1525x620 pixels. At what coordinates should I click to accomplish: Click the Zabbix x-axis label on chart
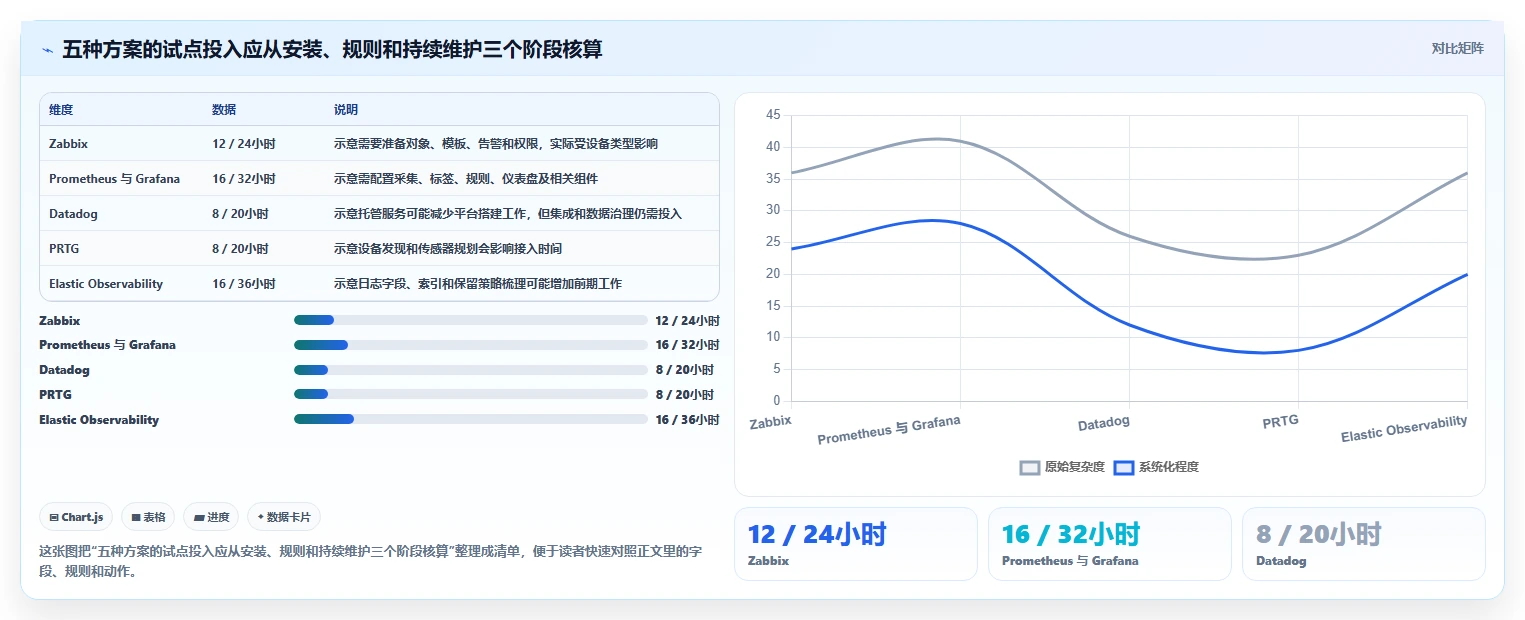(770, 422)
